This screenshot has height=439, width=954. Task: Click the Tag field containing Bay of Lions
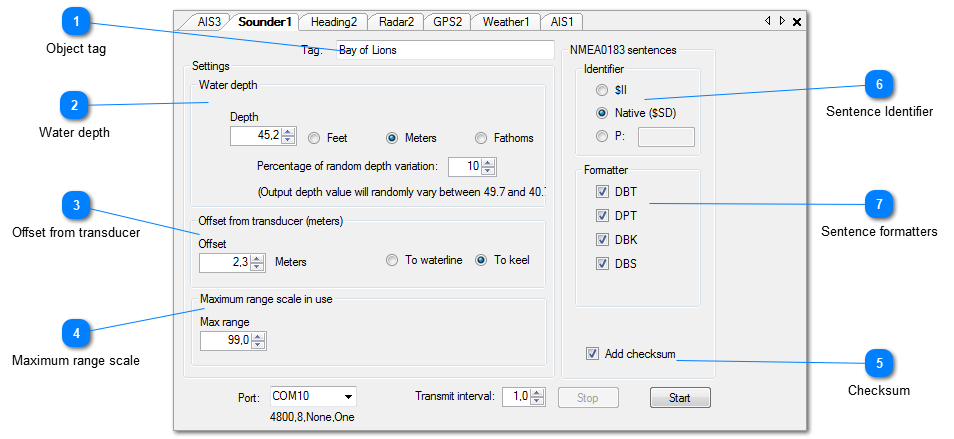444,50
